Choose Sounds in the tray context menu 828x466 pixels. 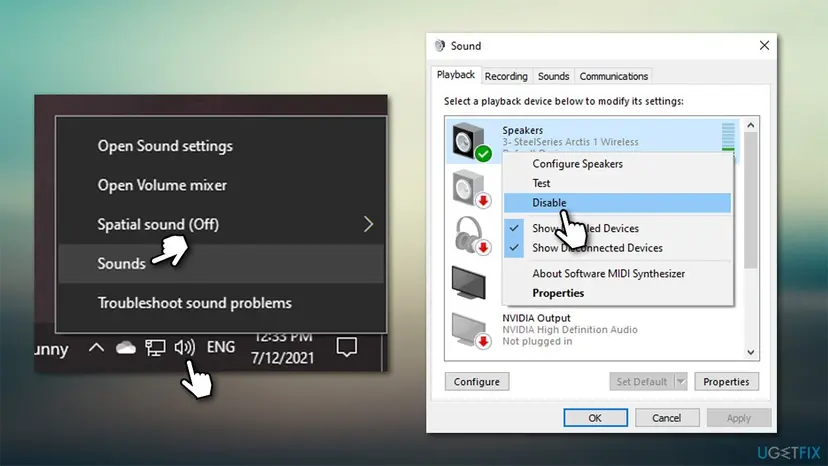221,263
